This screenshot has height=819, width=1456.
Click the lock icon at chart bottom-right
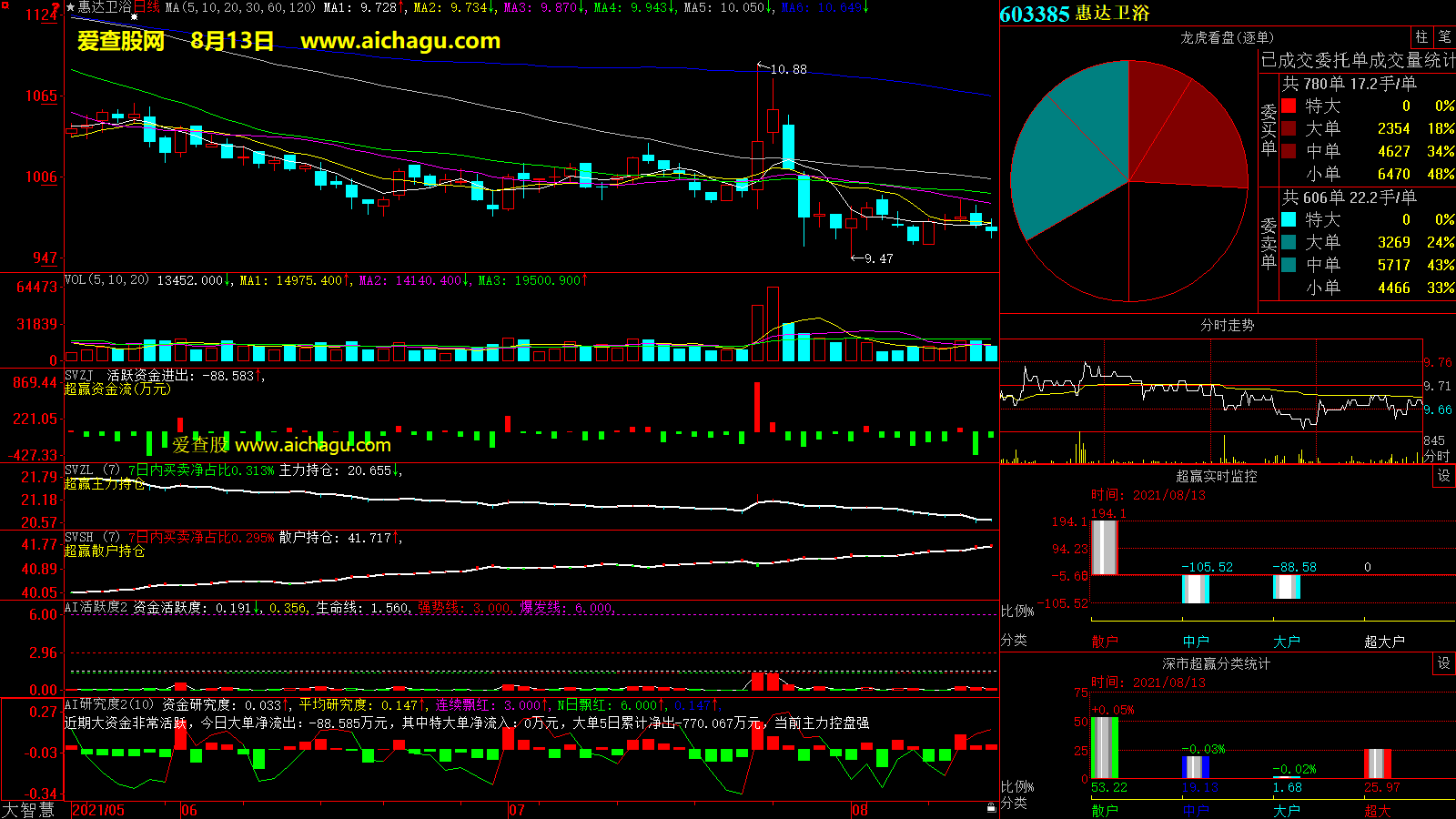tap(991, 808)
